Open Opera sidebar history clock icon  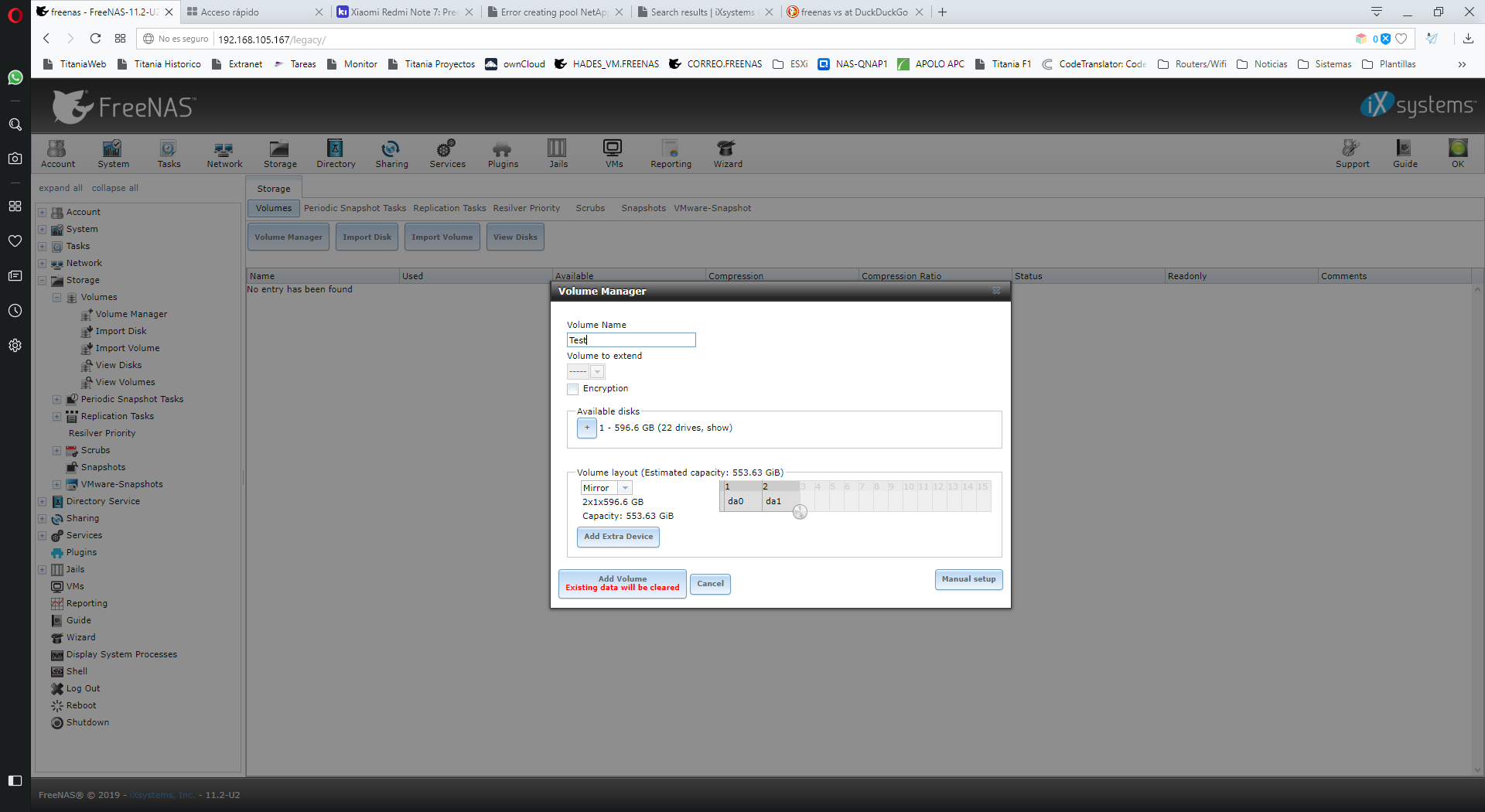point(15,311)
